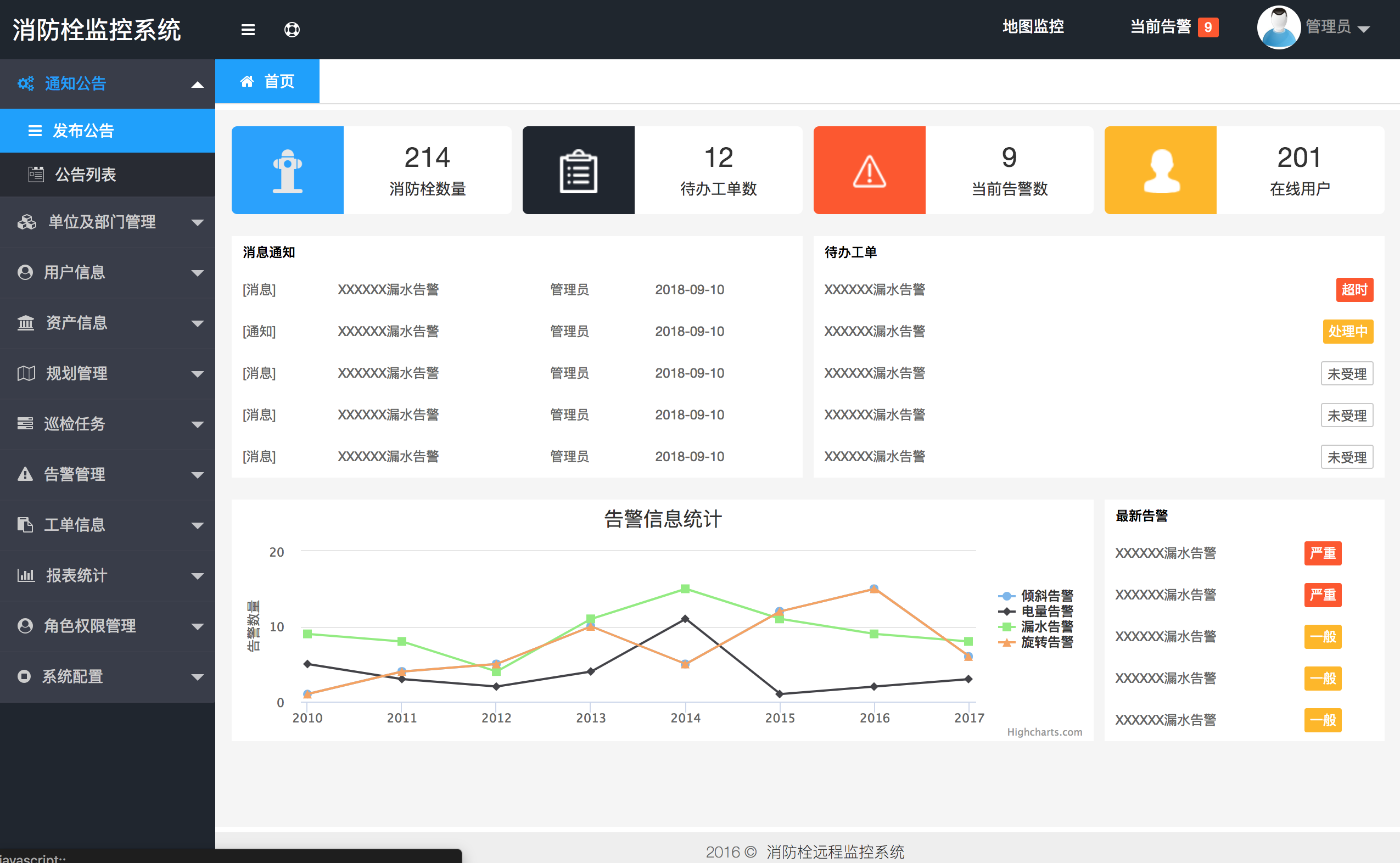The width and height of the screenshot is (1400, 863).
Task: Open 地图监控 in top navigation
Action: (x=1033, y=26)
